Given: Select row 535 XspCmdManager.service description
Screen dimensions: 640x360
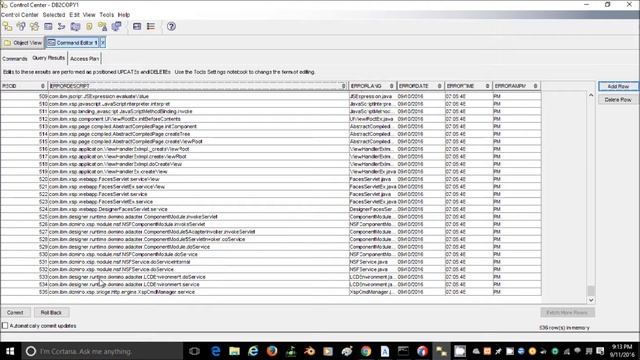Looking at the screenshot, I should click(x=198, y=292).
